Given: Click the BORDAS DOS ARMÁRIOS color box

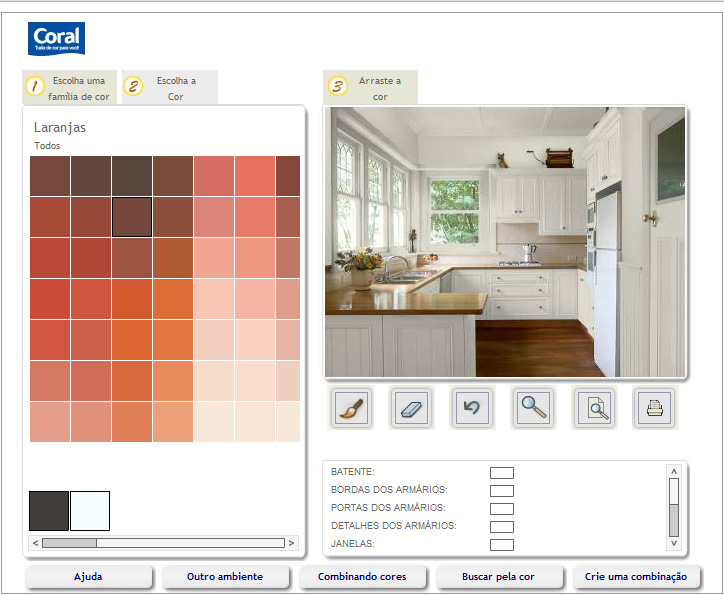Looking at the screenshot, I should (x=502, y=491).
